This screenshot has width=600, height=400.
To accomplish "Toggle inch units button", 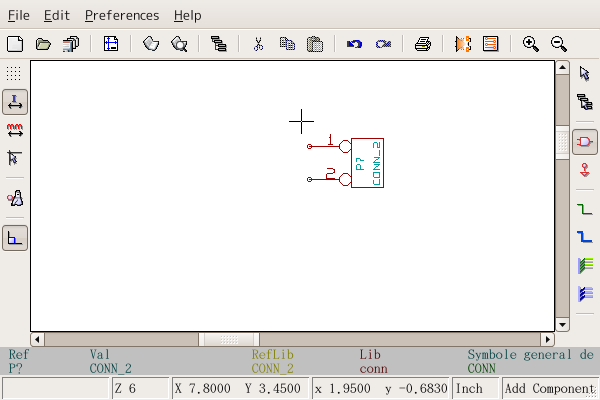I will point(15,101).
